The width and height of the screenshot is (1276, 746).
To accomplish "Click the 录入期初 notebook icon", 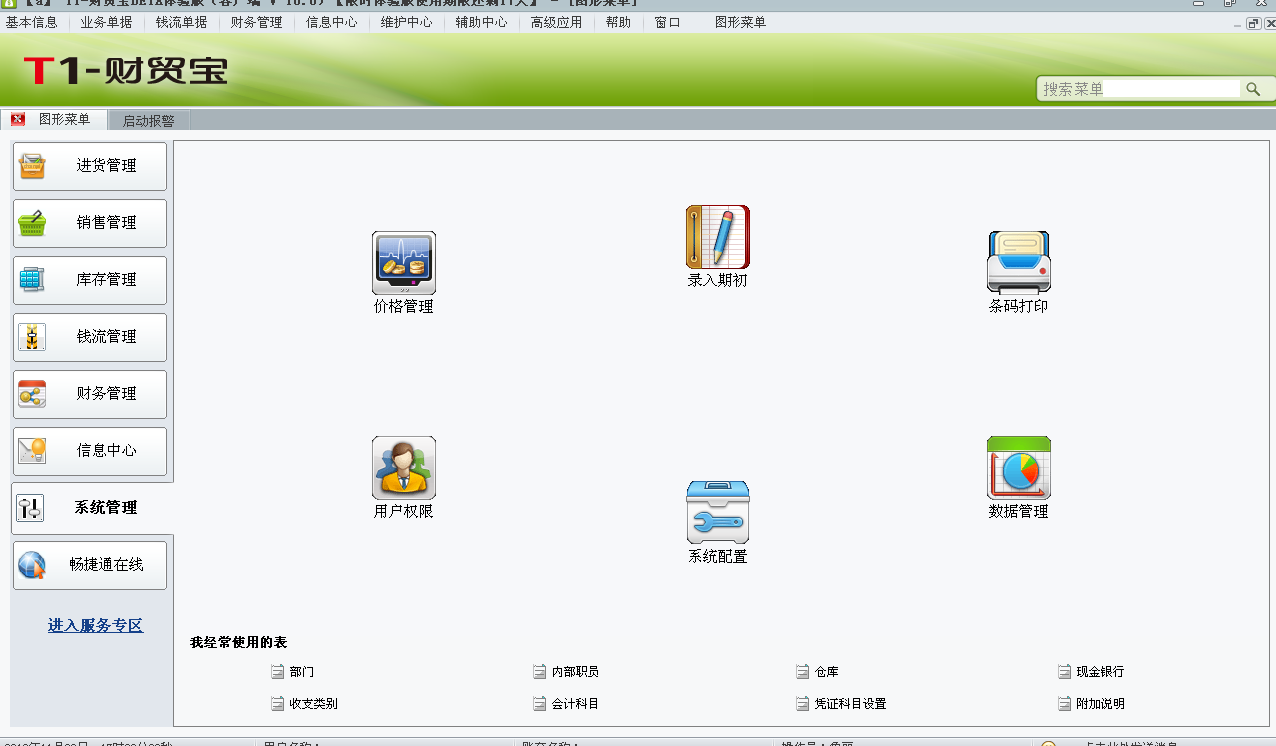I will pos(717,237).
